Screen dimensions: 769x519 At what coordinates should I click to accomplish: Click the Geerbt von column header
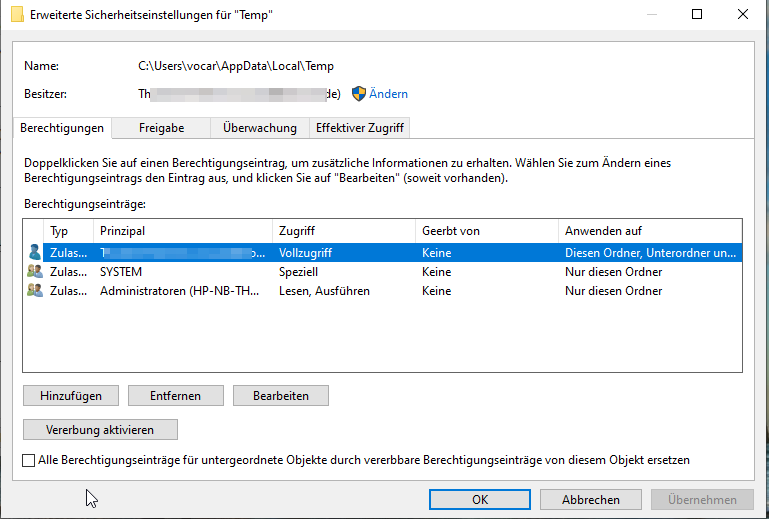[x=487, y=231]
